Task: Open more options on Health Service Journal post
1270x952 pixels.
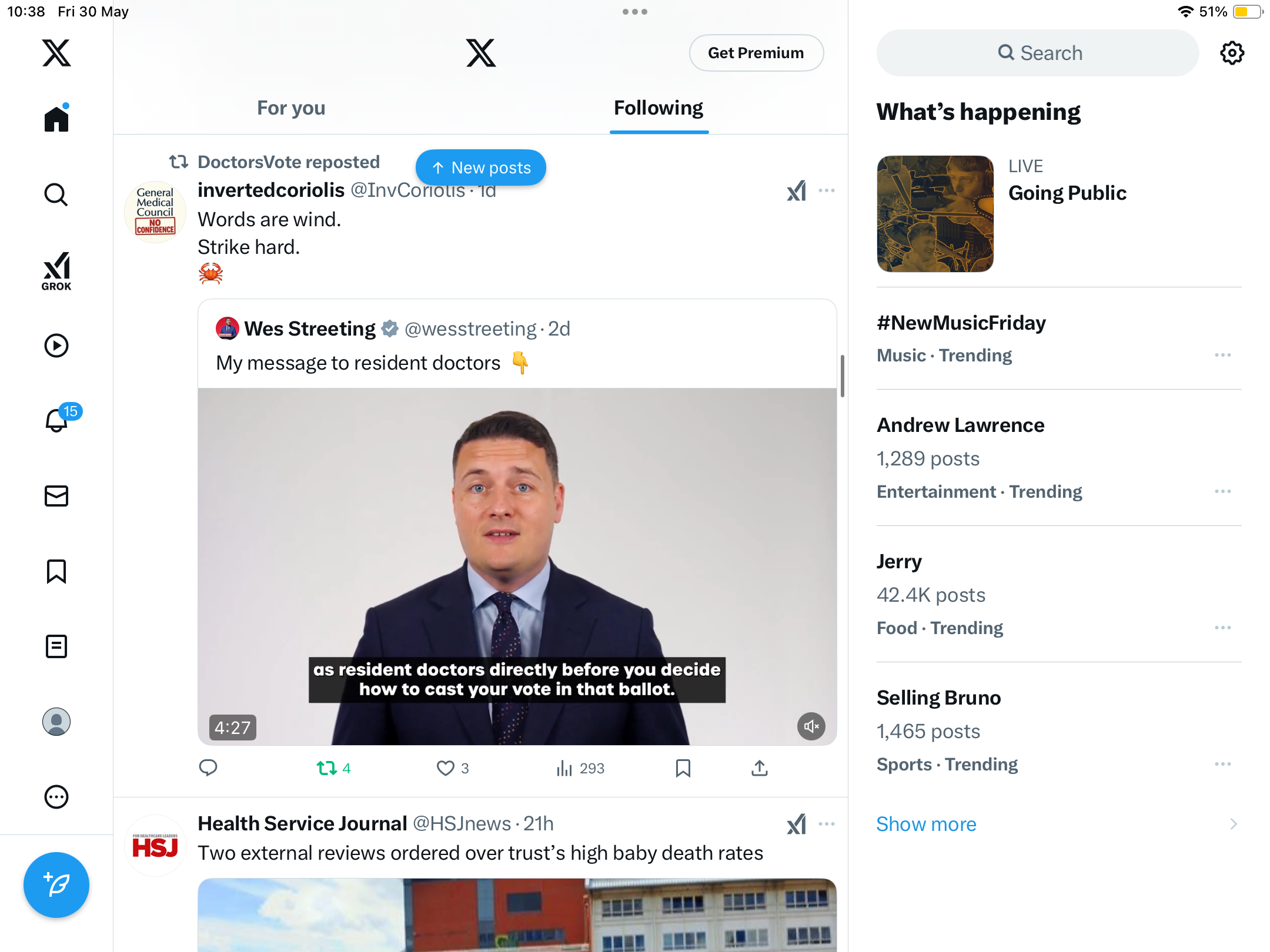Action: 827,824
